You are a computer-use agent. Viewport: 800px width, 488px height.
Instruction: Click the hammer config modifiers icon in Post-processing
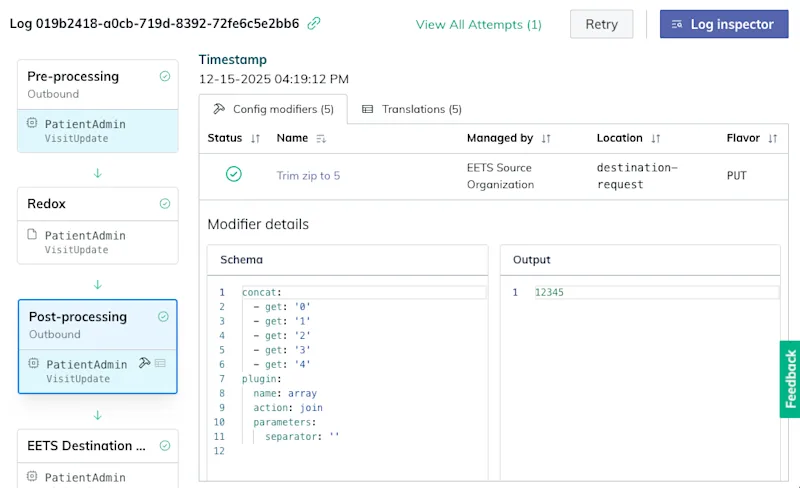pos(144,363)
